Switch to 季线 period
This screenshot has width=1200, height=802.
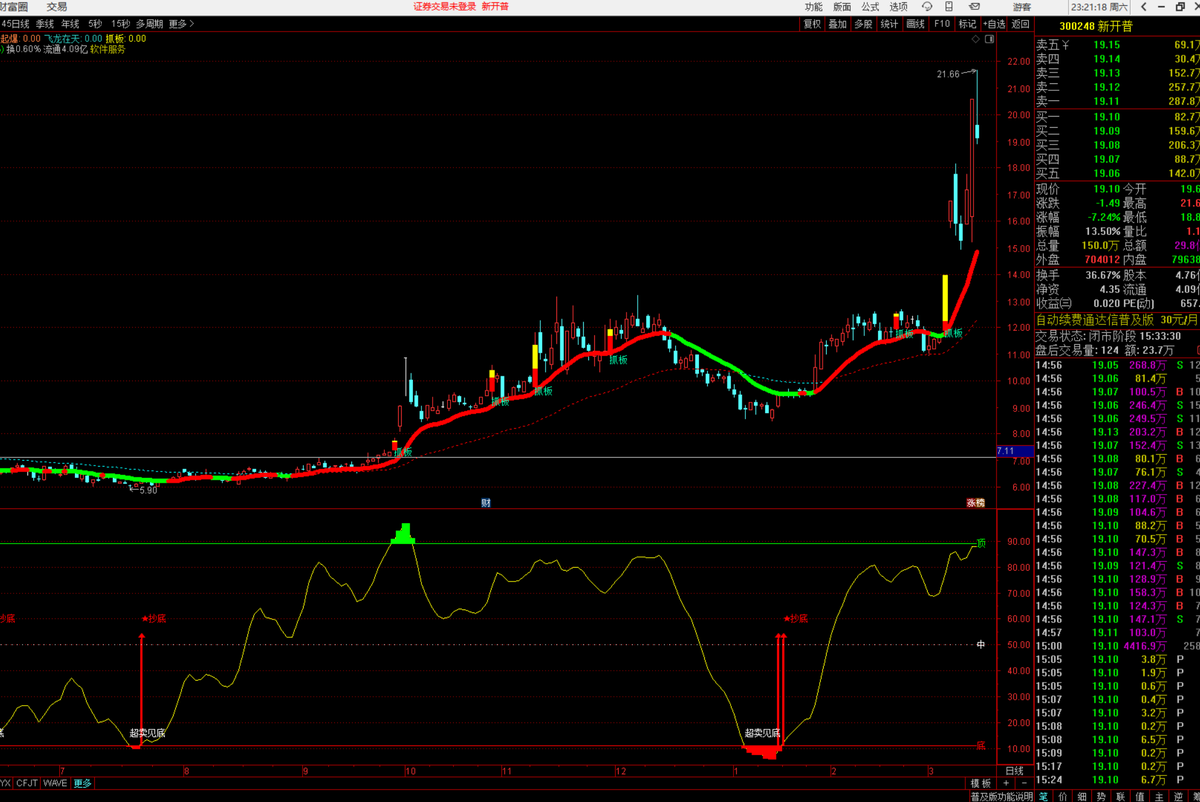pyautogui.click(x=45, y=23)
